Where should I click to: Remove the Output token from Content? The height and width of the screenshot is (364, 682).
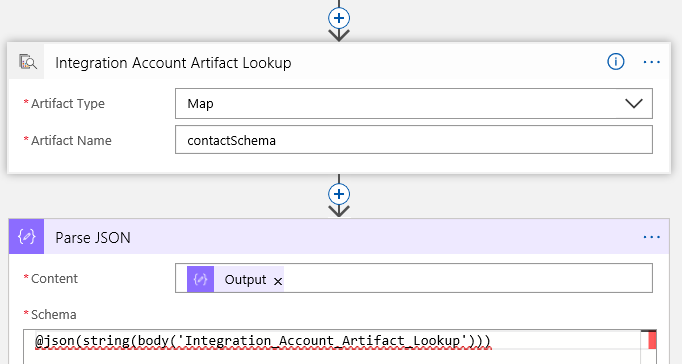click(x=278, y=281)
